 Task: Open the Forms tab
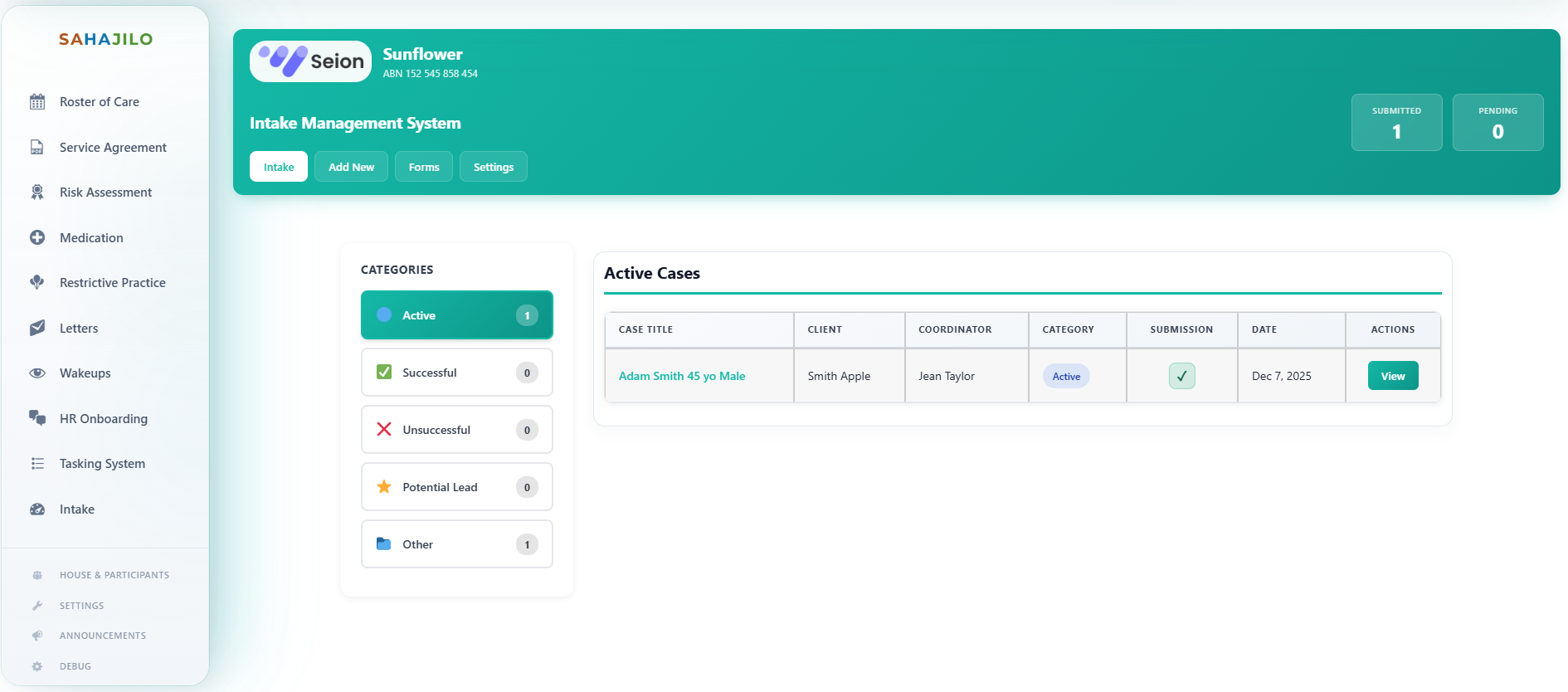pos(423,167)
